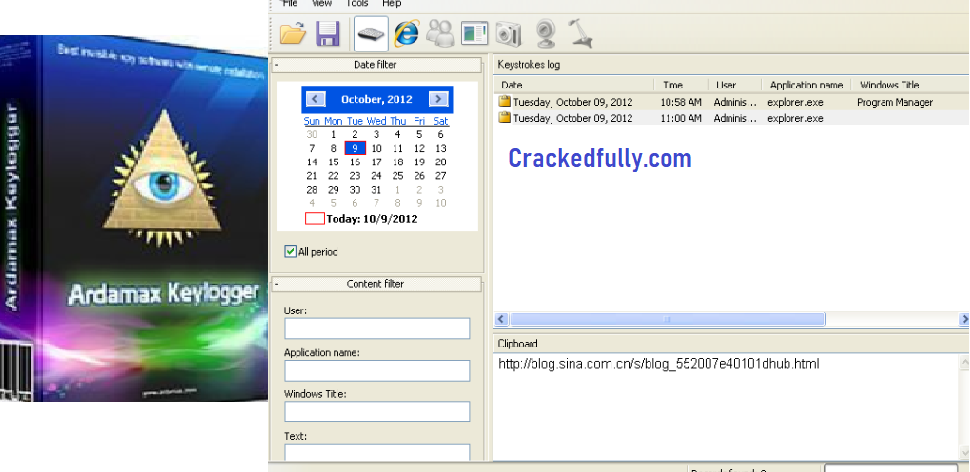
Task: Click explorer.exe cell in 10:58 AM row
Action: point(795,102)
